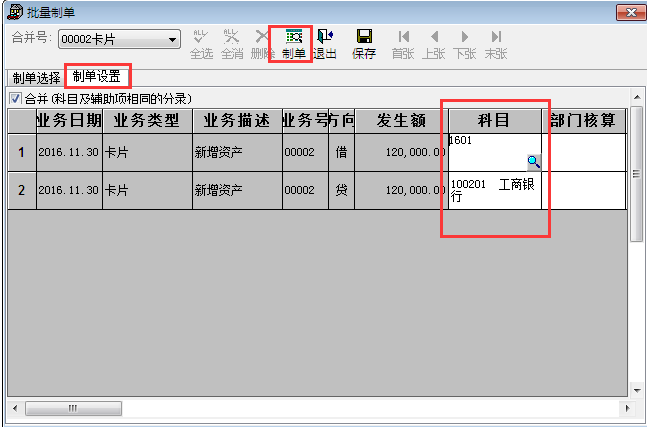Click magnifier lookup icon in 科目 cell
The height and width of the screenshot is (427, 647).
533,161
